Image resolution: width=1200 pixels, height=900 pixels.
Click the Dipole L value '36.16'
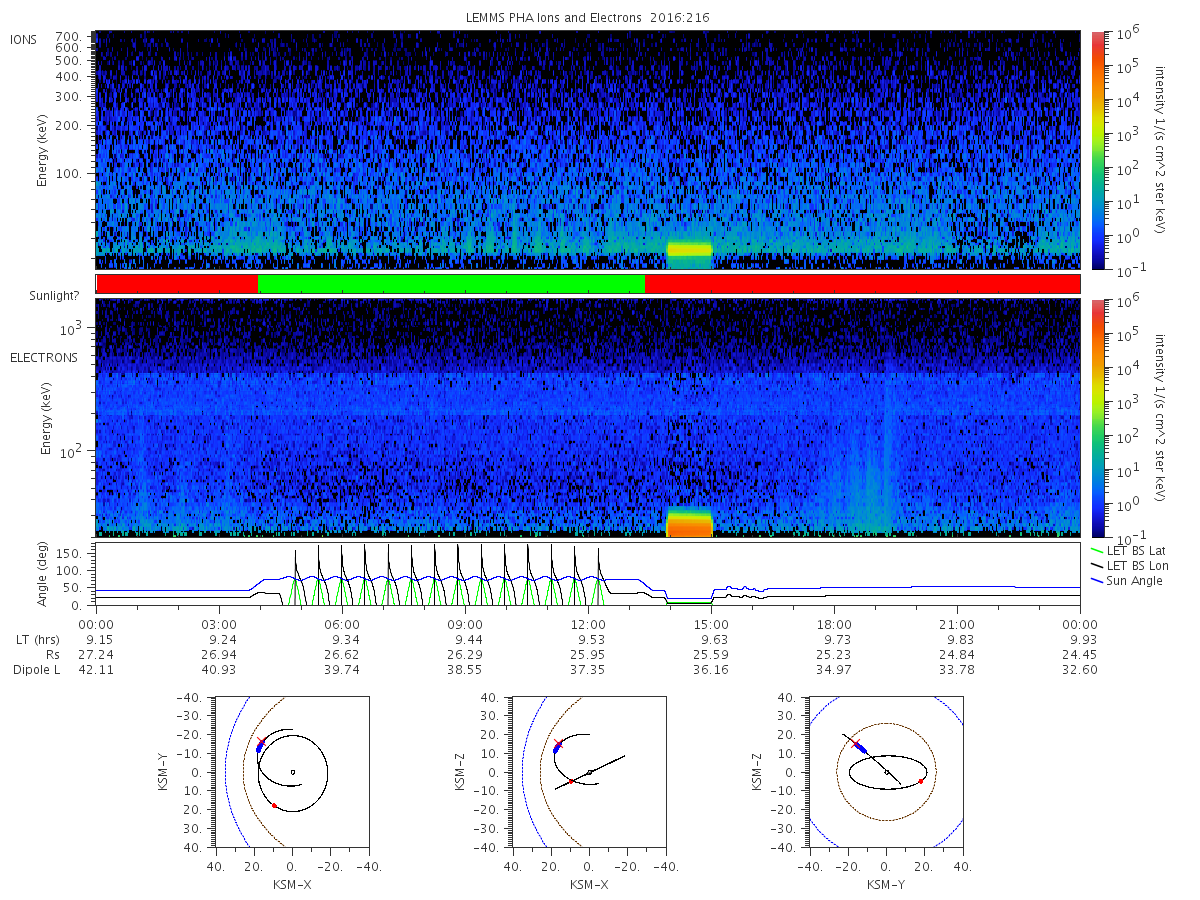point(711,670)
